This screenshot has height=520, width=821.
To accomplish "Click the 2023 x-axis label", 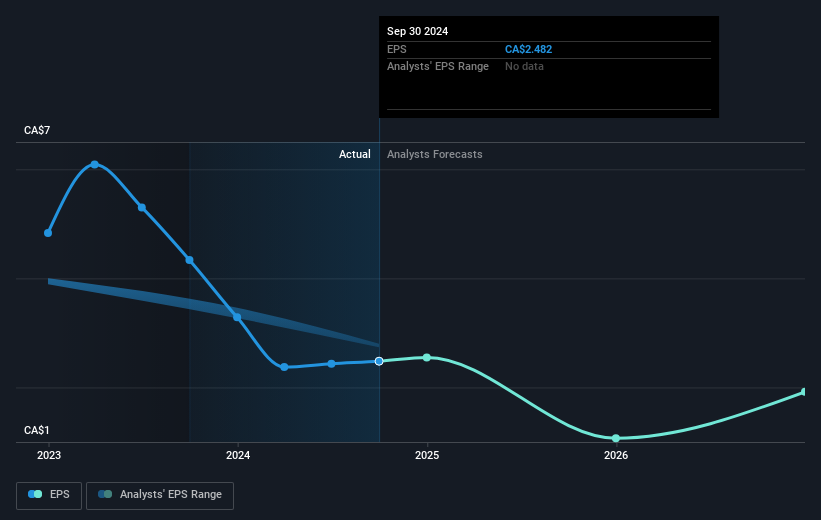I will coord(49,456).
